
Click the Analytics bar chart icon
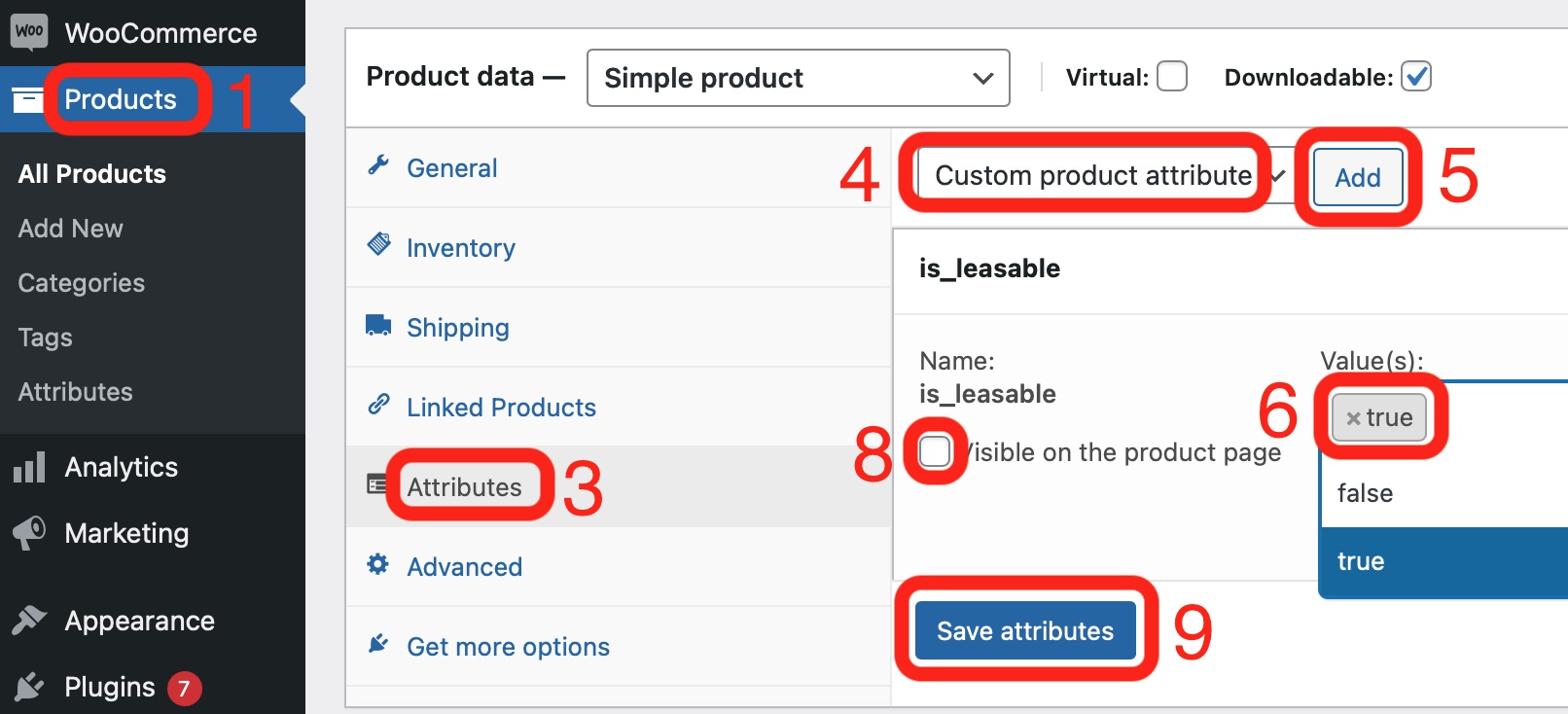click(x=29, y=468)
